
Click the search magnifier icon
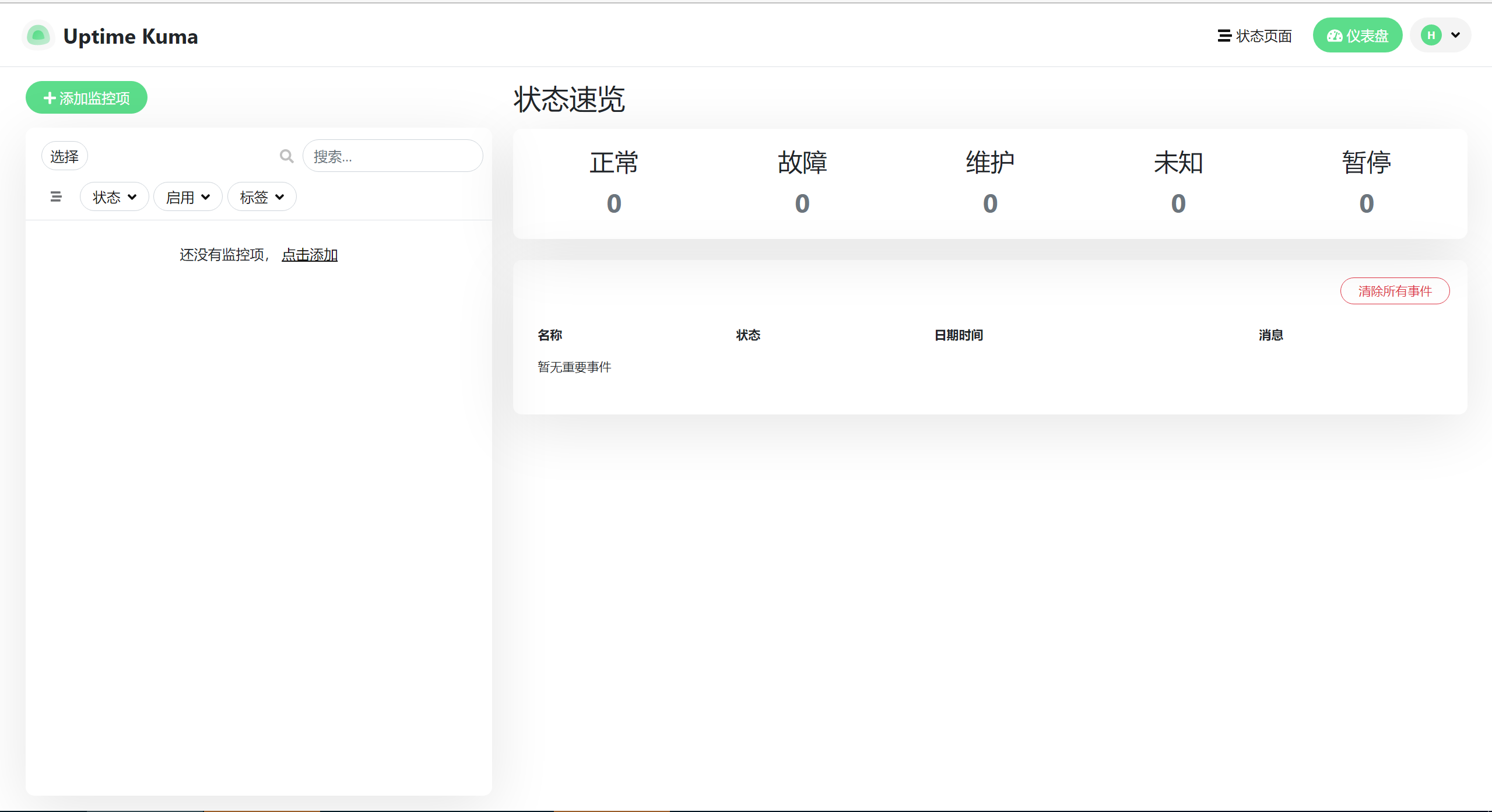286,156
